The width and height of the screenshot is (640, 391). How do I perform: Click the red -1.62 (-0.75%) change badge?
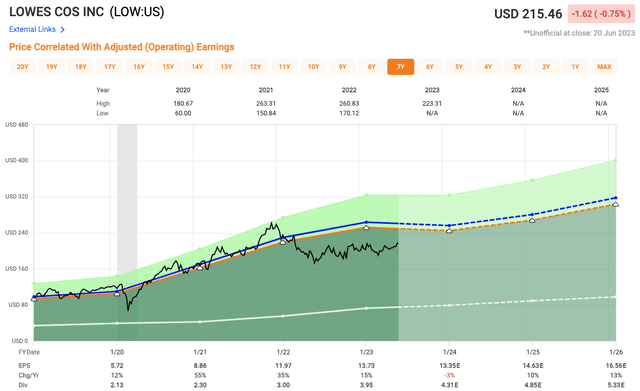(601, 14)
